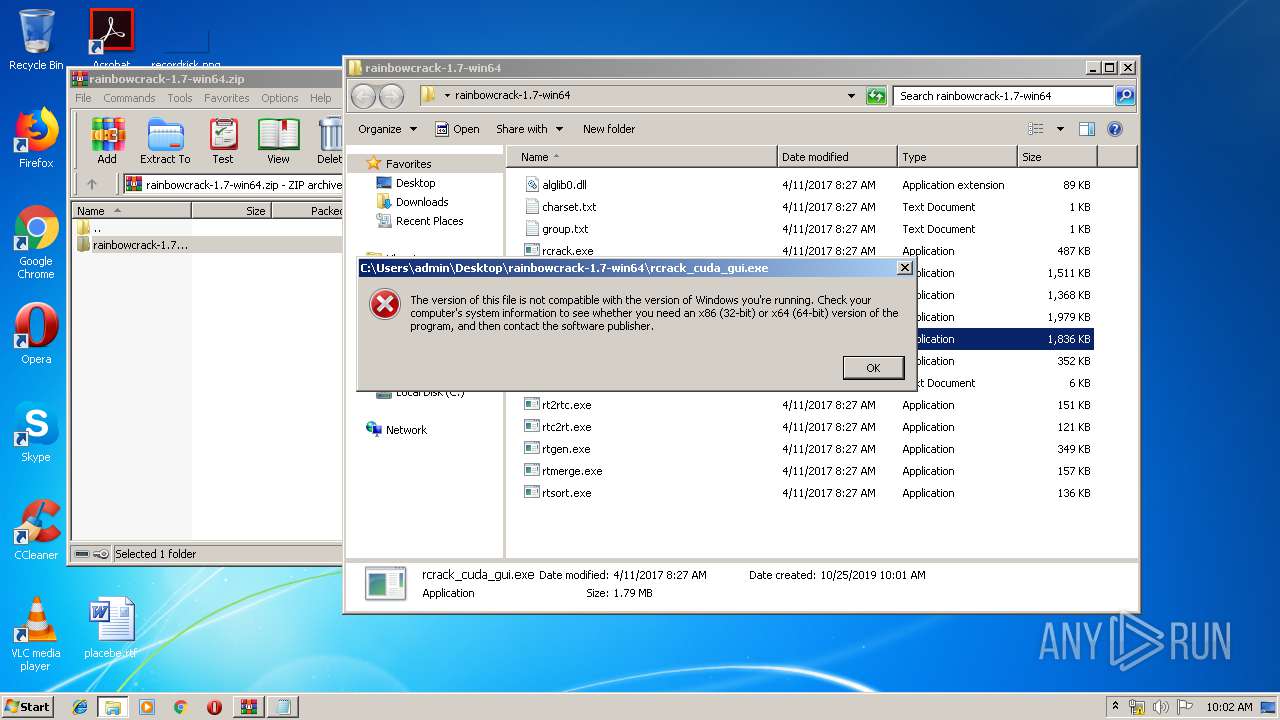1280x720 pixels.
Task: Sort WinRAR list by Size column
Action: [231, 211]
